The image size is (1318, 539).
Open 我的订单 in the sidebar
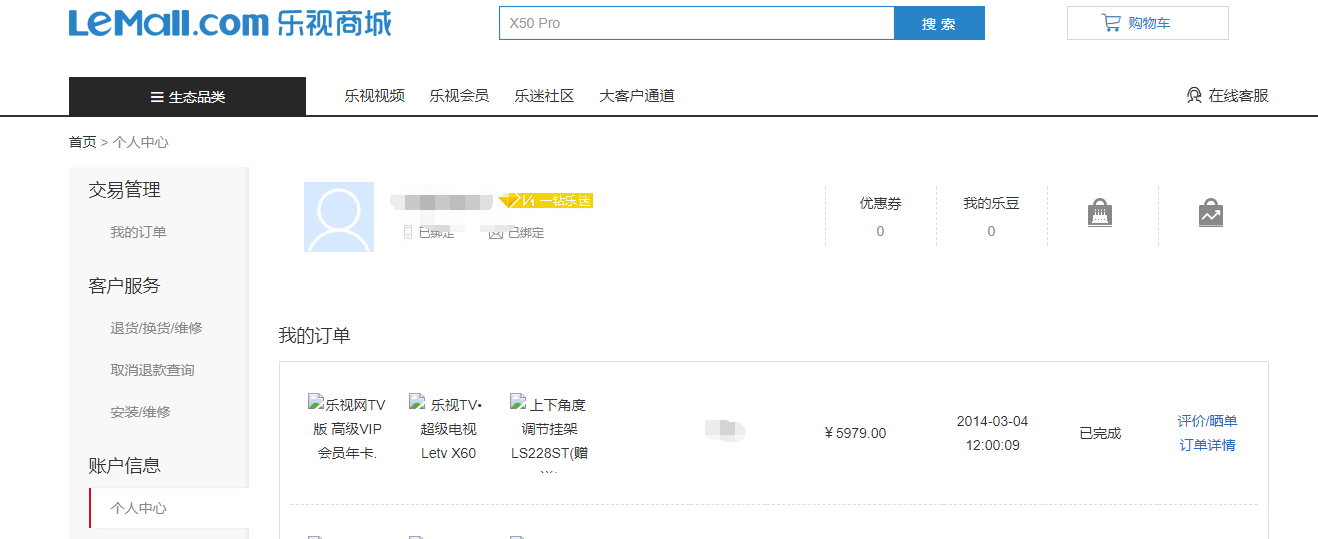(138, 232)
